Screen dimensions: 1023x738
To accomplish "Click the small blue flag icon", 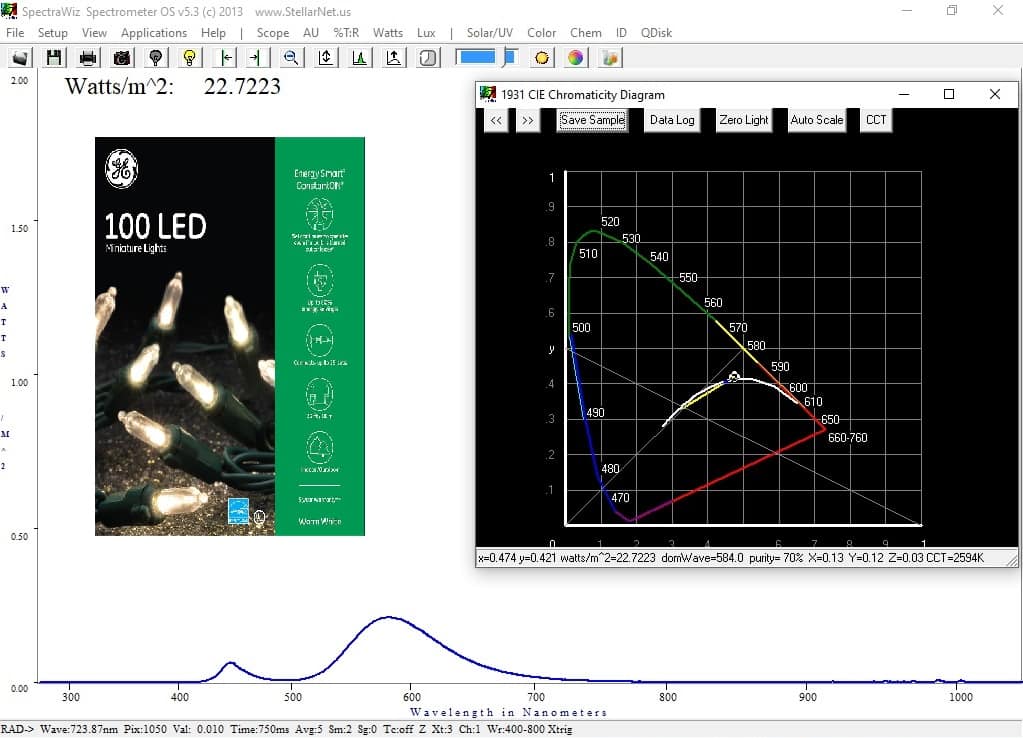I will pyautogui.click(x=510, y=57).
